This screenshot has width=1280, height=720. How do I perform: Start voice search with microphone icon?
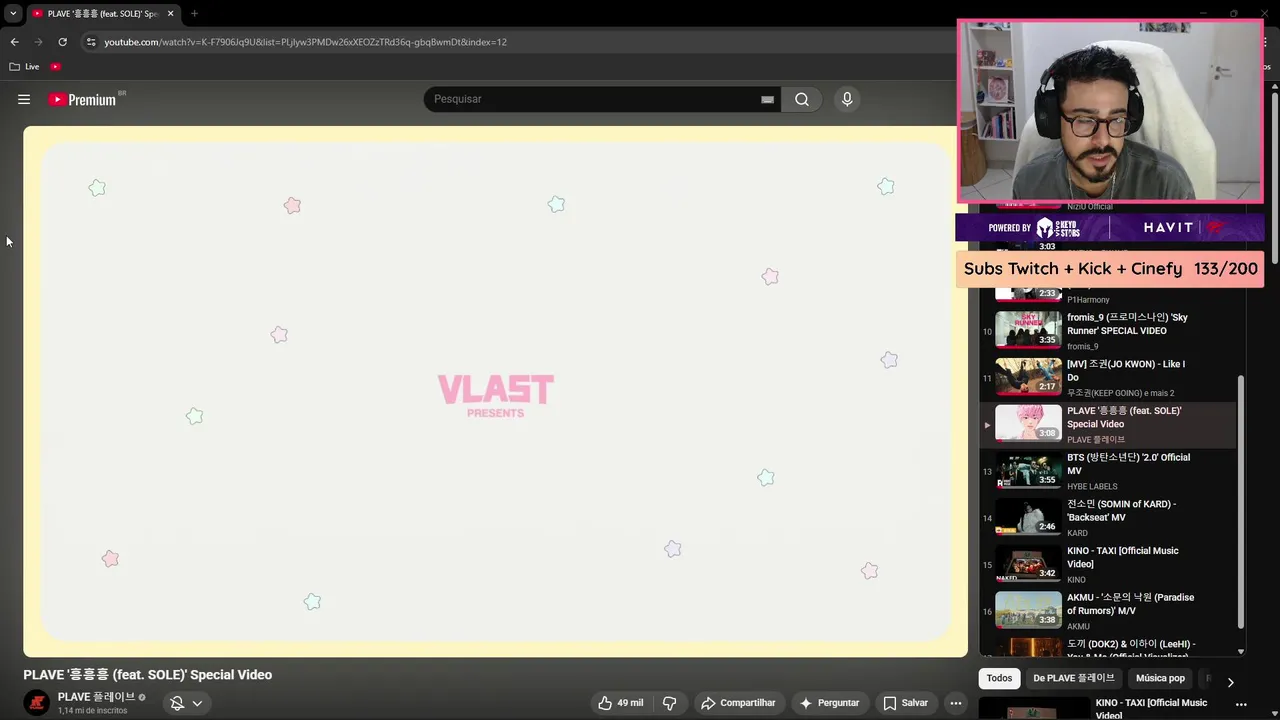click(847, 99)
